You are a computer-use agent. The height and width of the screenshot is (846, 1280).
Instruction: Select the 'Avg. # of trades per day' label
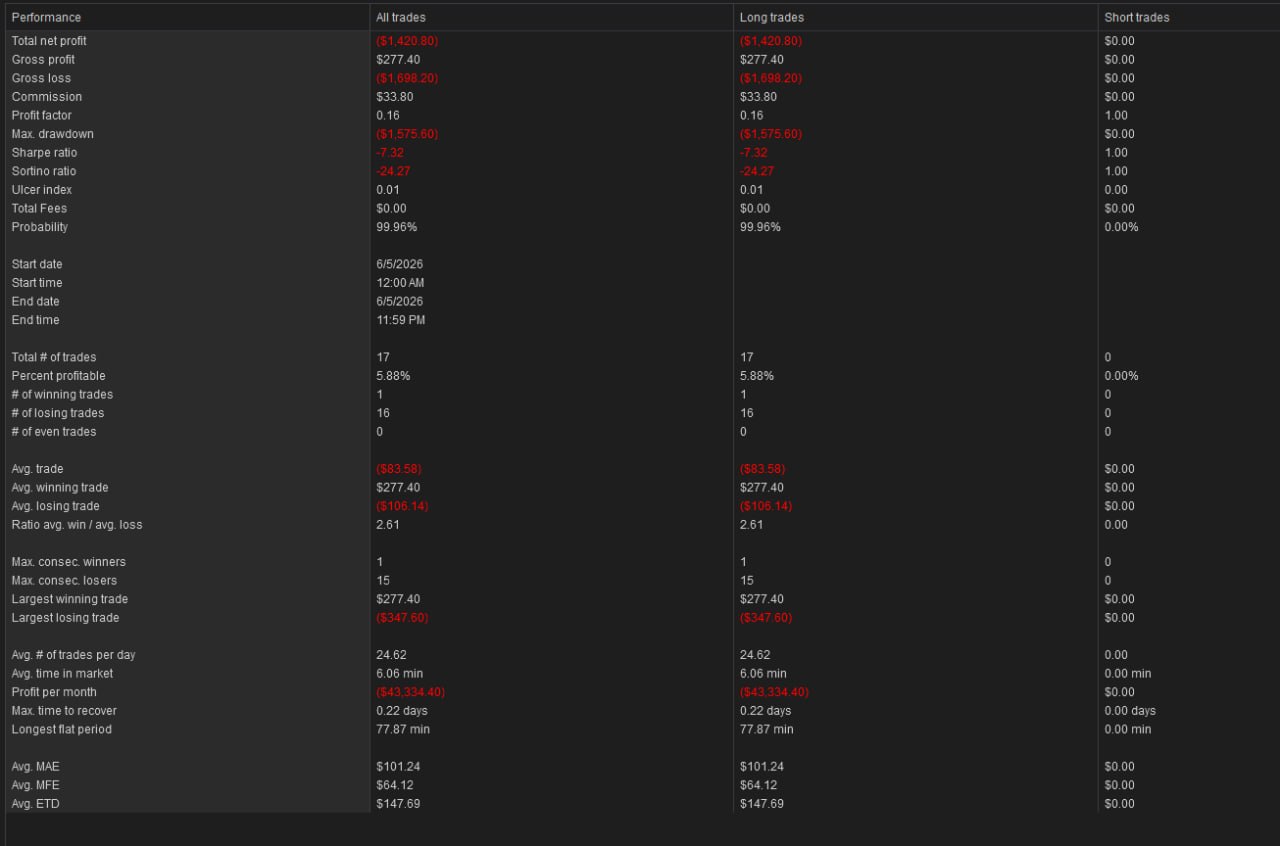pos(74,655)
